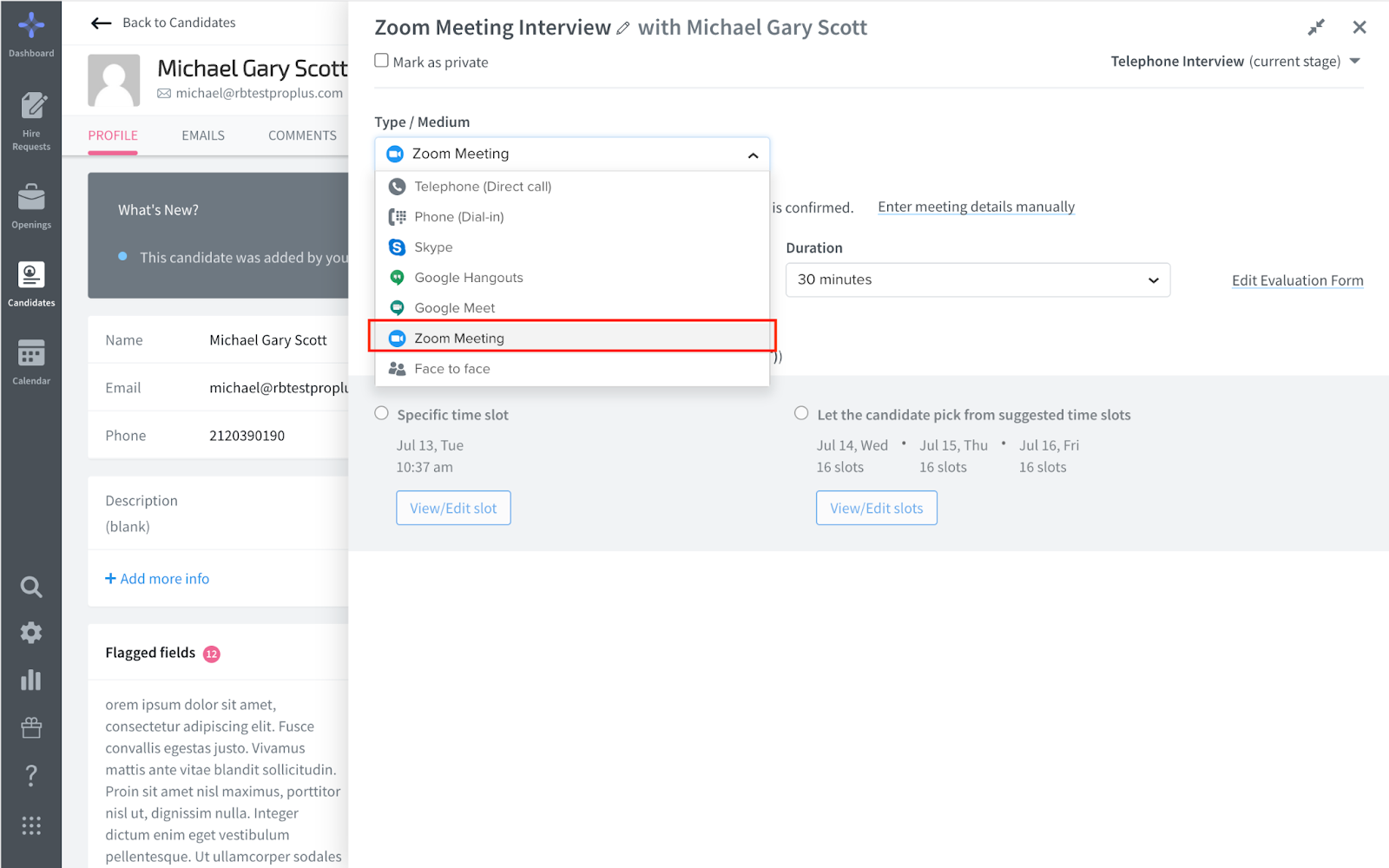Click the phone number 2120390190
Image resolution: width=1389 pixels, height=868 pixels.
(x=247, y=436)
